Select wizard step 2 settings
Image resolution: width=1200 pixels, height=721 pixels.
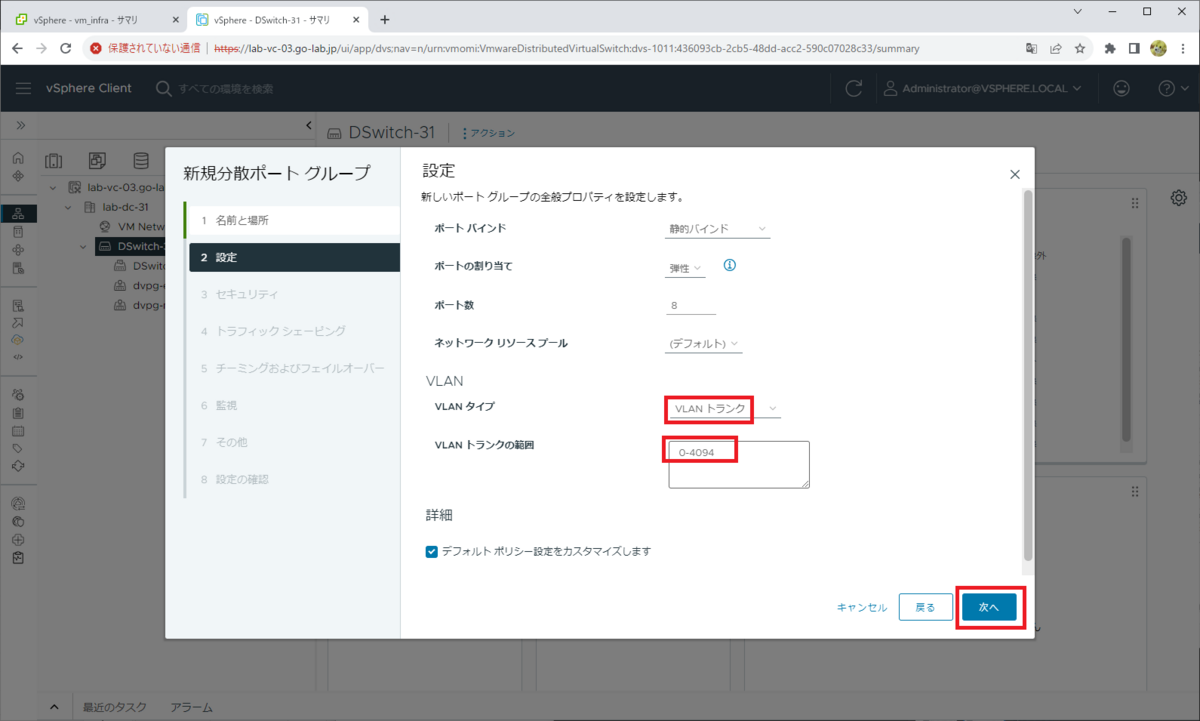click(x=294, y=257)
